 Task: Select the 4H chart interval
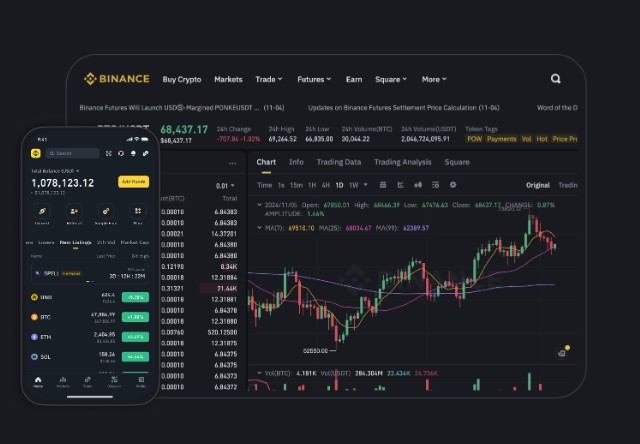pyautogui.click(x=325, y=185)
